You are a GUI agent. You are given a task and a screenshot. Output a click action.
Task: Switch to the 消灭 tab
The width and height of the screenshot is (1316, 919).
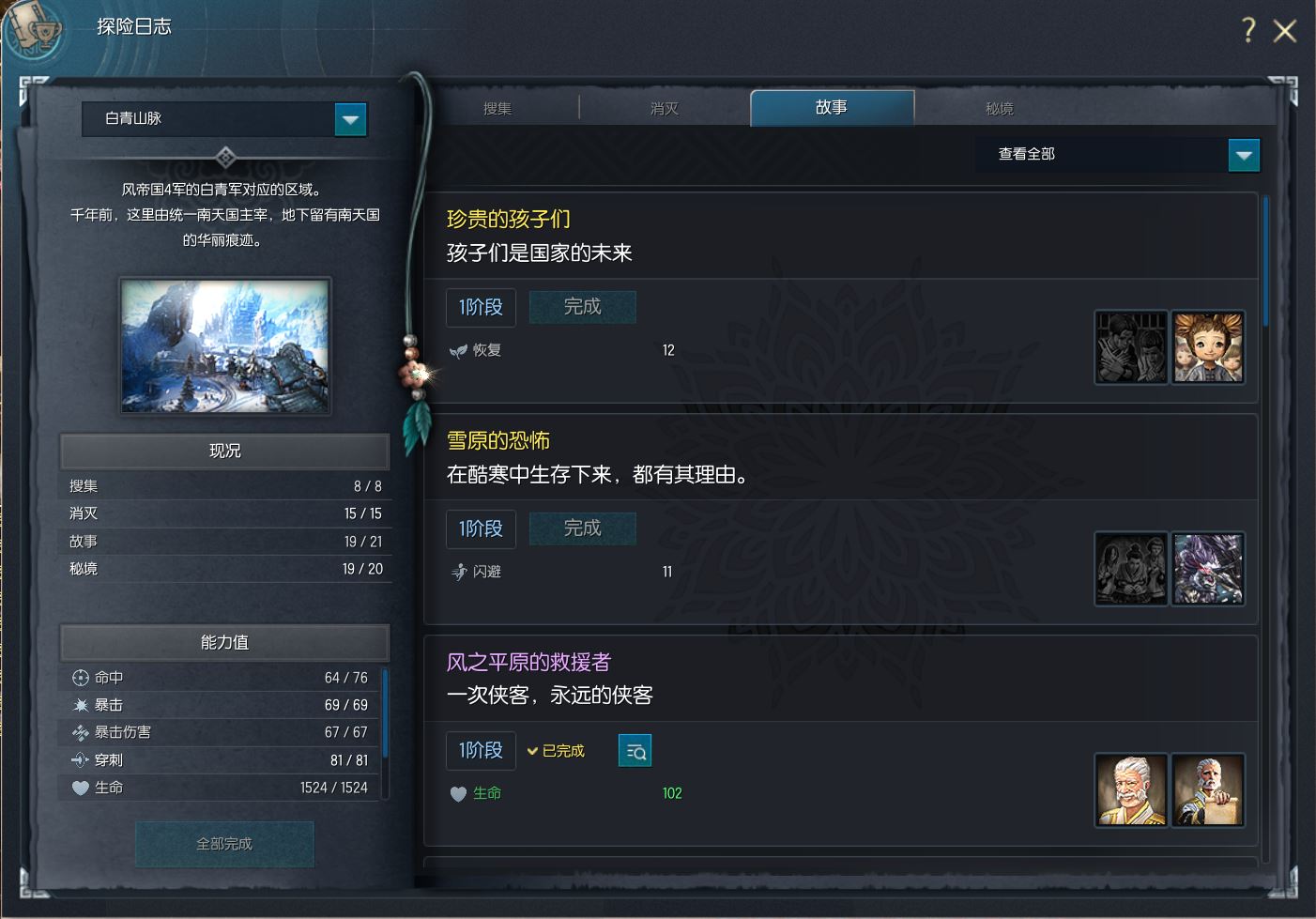click(665, 109)
